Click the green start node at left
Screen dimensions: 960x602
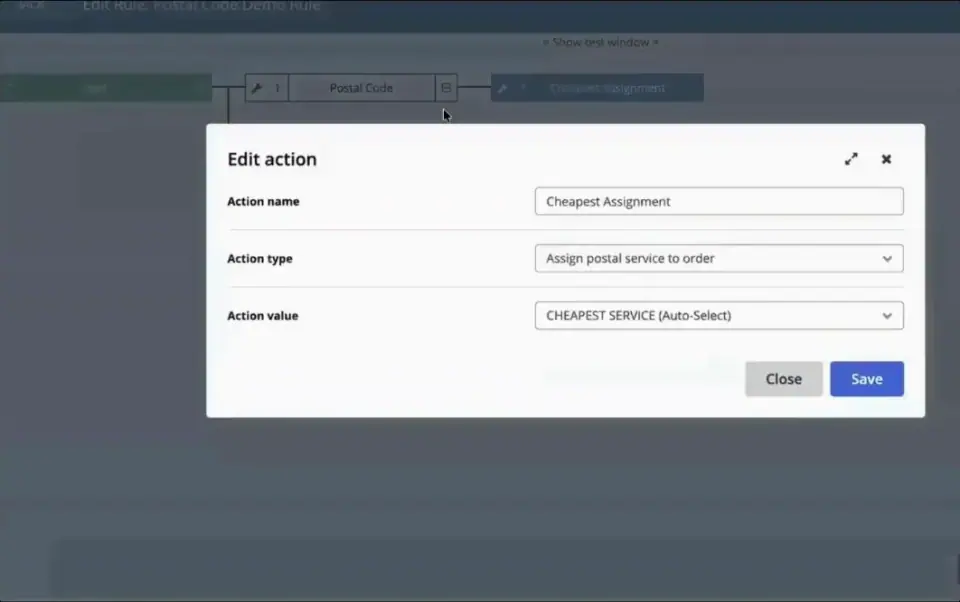pos(105,88)
